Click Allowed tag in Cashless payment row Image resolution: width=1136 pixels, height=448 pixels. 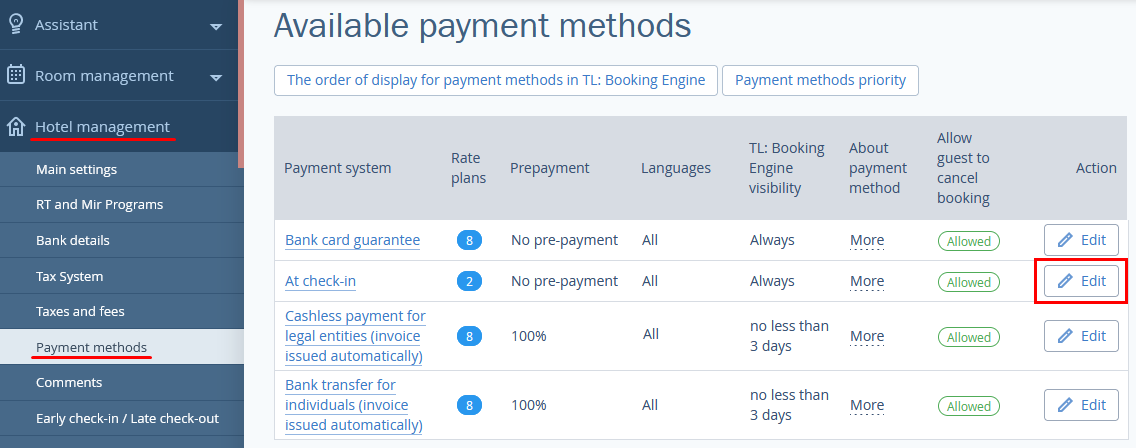click(x=969, y=337)
